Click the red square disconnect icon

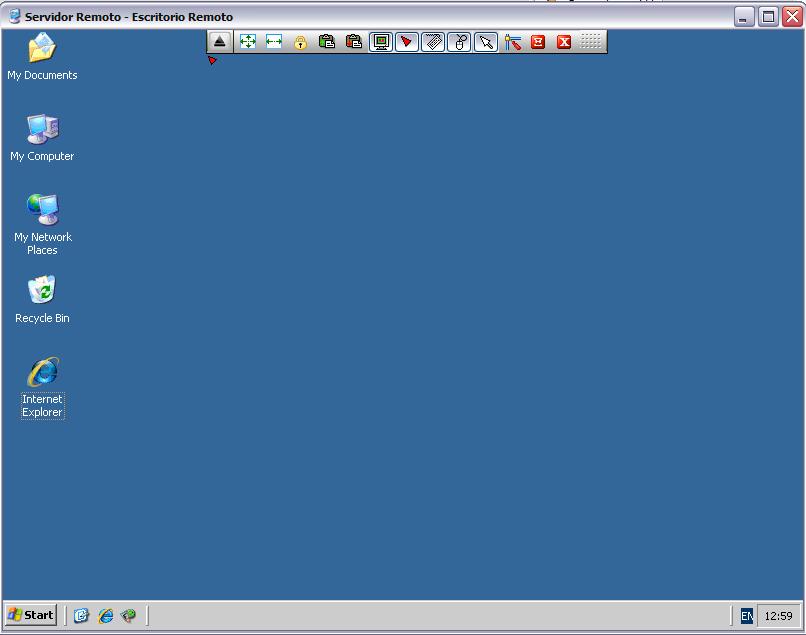click(538, 42)
